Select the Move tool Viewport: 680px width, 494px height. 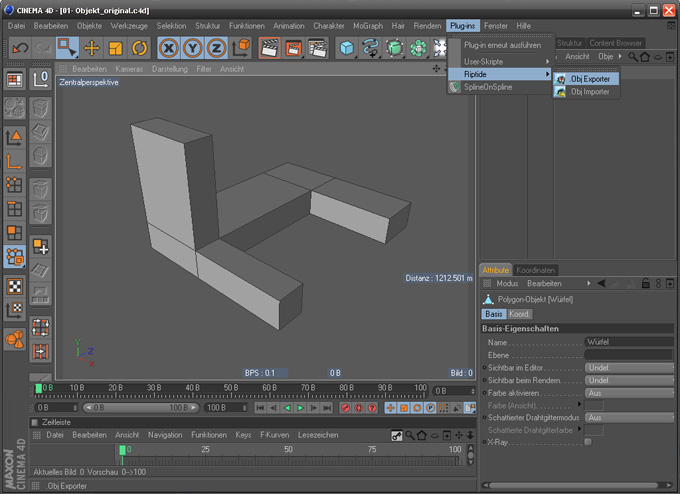pos(92,47)
